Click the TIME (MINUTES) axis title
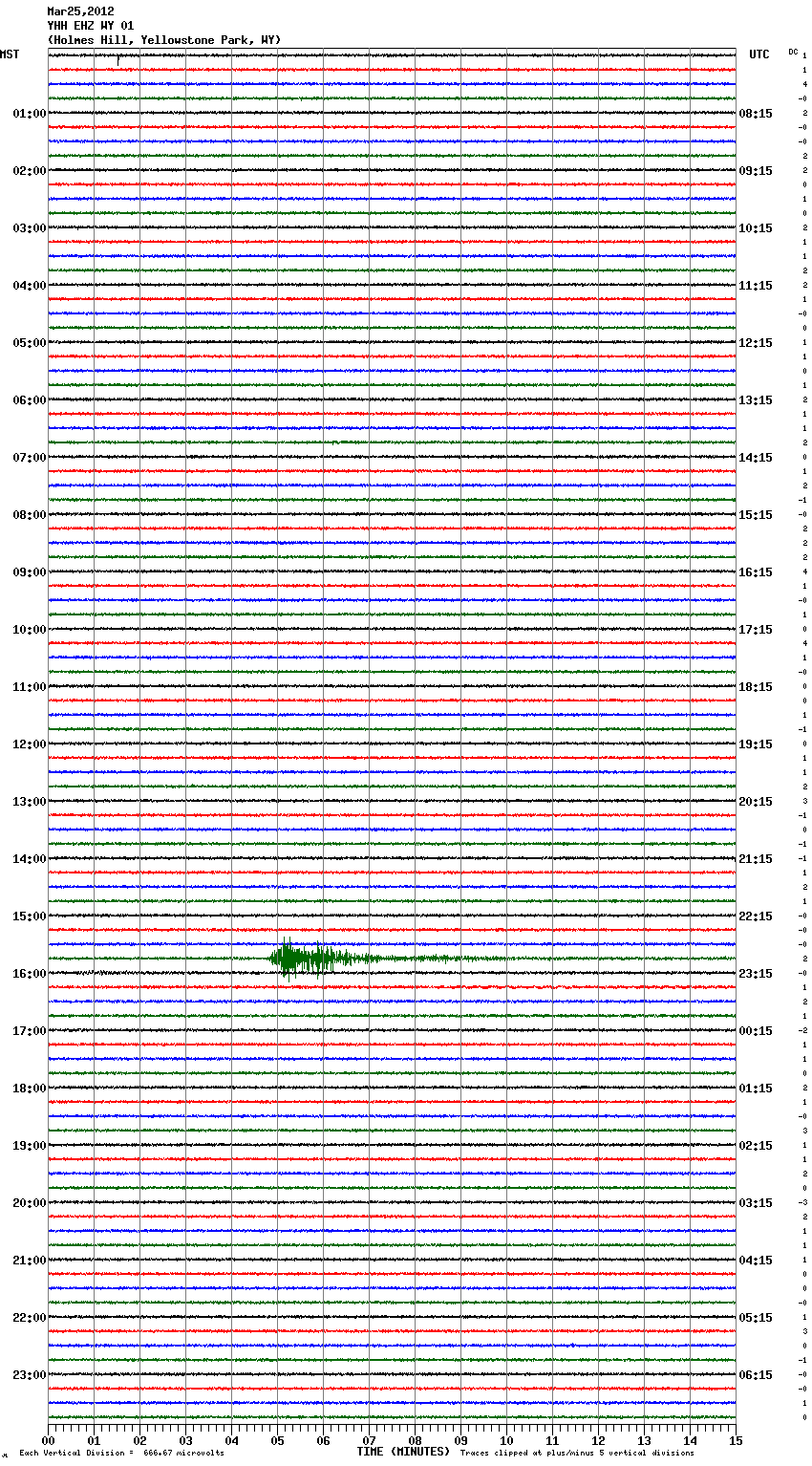 coord(403,1452)
